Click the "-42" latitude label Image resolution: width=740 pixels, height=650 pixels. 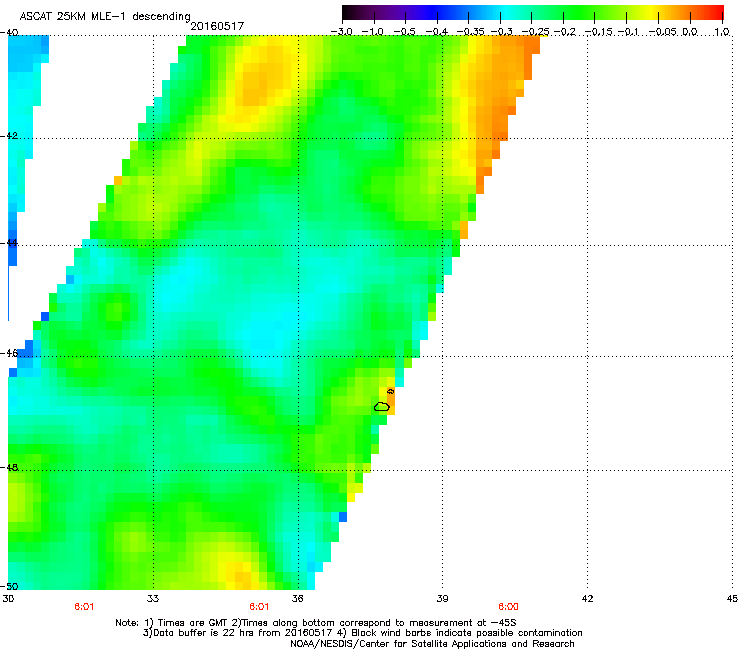[9, 136]
